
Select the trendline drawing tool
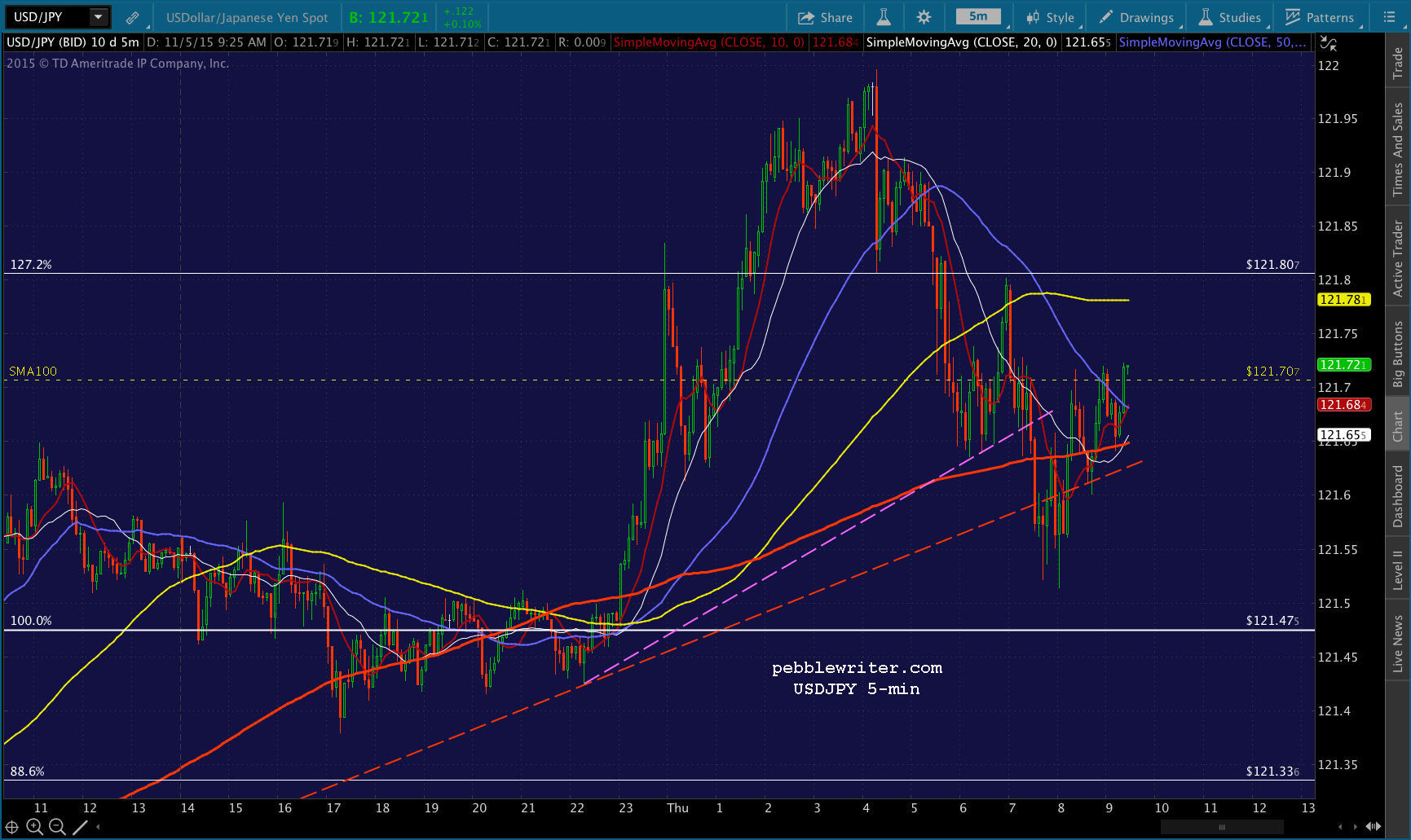coord(80,827)
